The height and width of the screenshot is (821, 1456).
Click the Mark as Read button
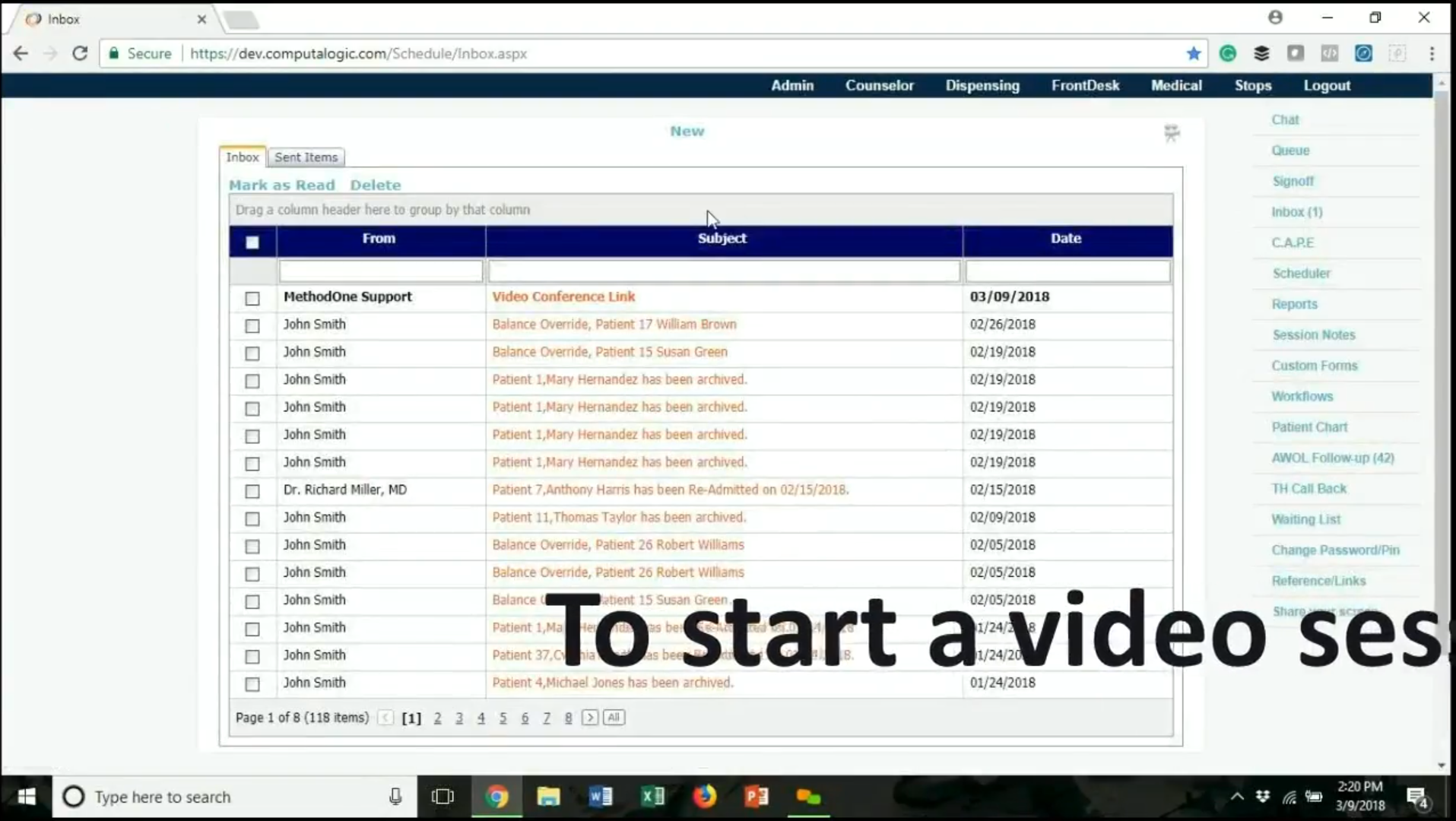281,185
